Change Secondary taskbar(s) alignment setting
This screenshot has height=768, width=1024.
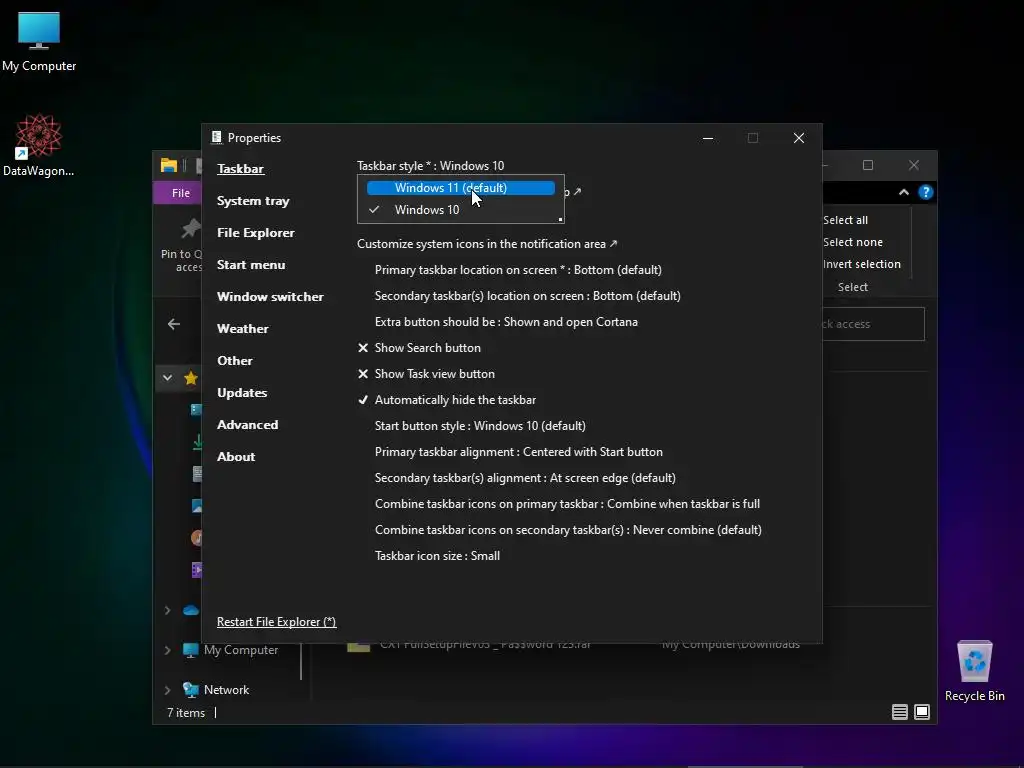pyautogui.click(x=525, y=478)
